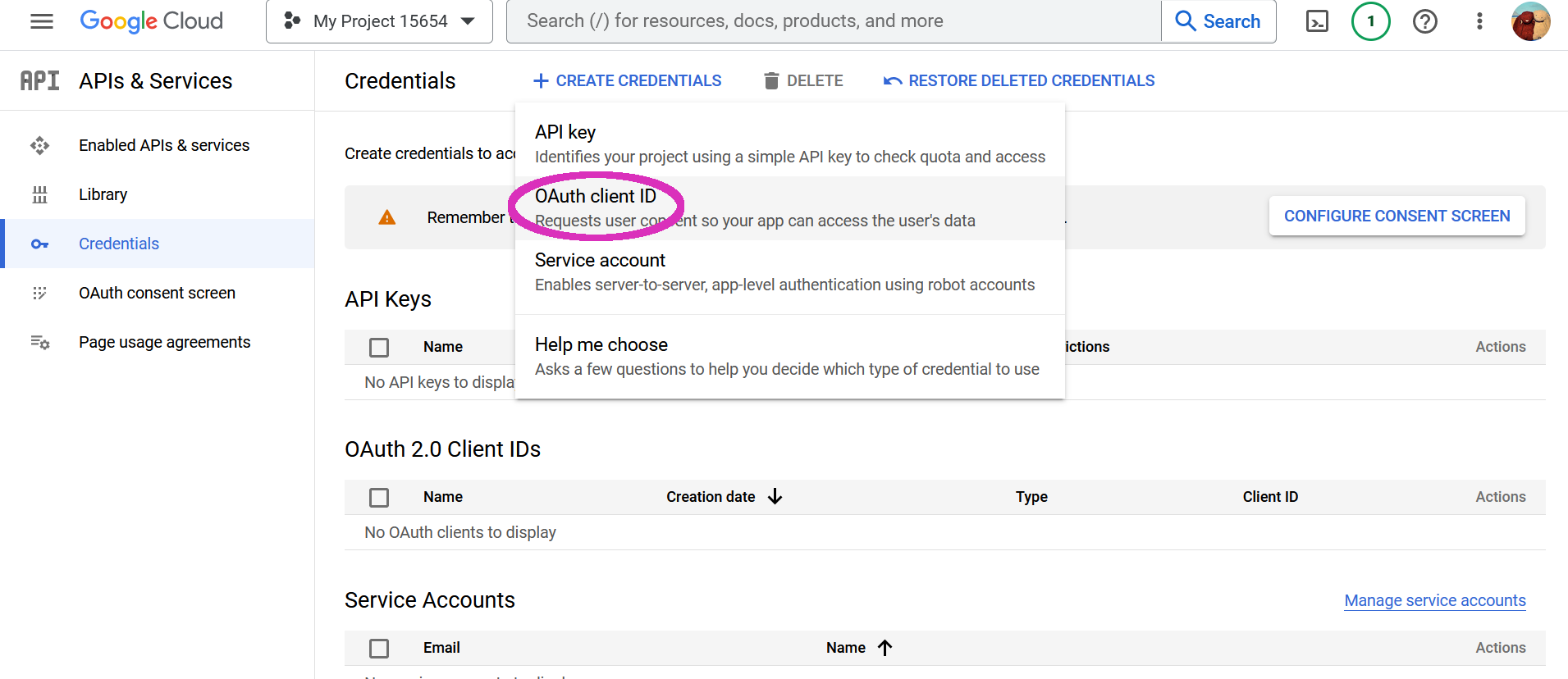Open the main navigation hamburger menu
This screenshot has width=1568, height=679.
pos(42,21)
